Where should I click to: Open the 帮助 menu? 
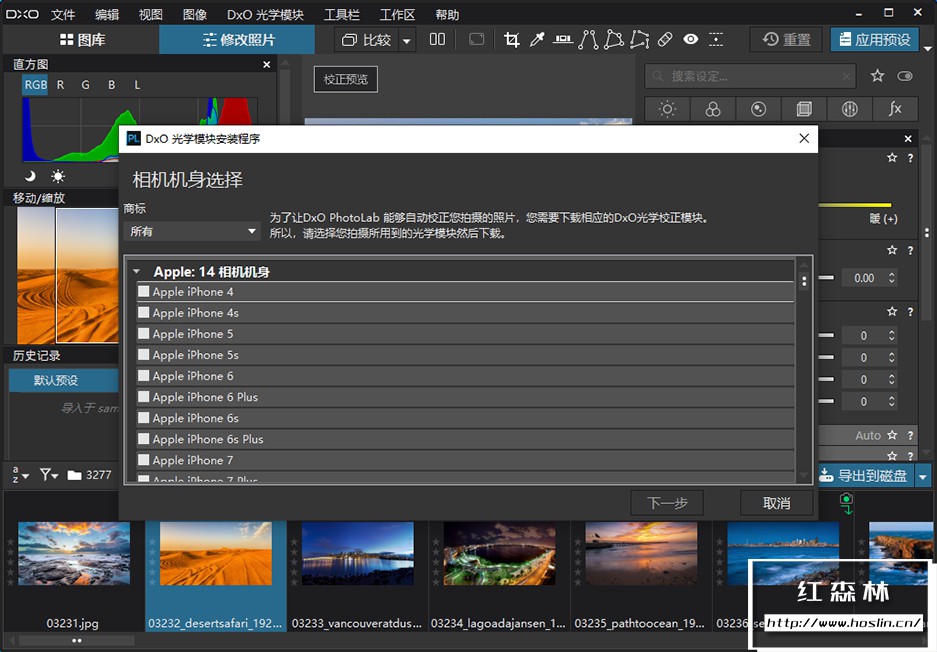click(x=446, y=13)
